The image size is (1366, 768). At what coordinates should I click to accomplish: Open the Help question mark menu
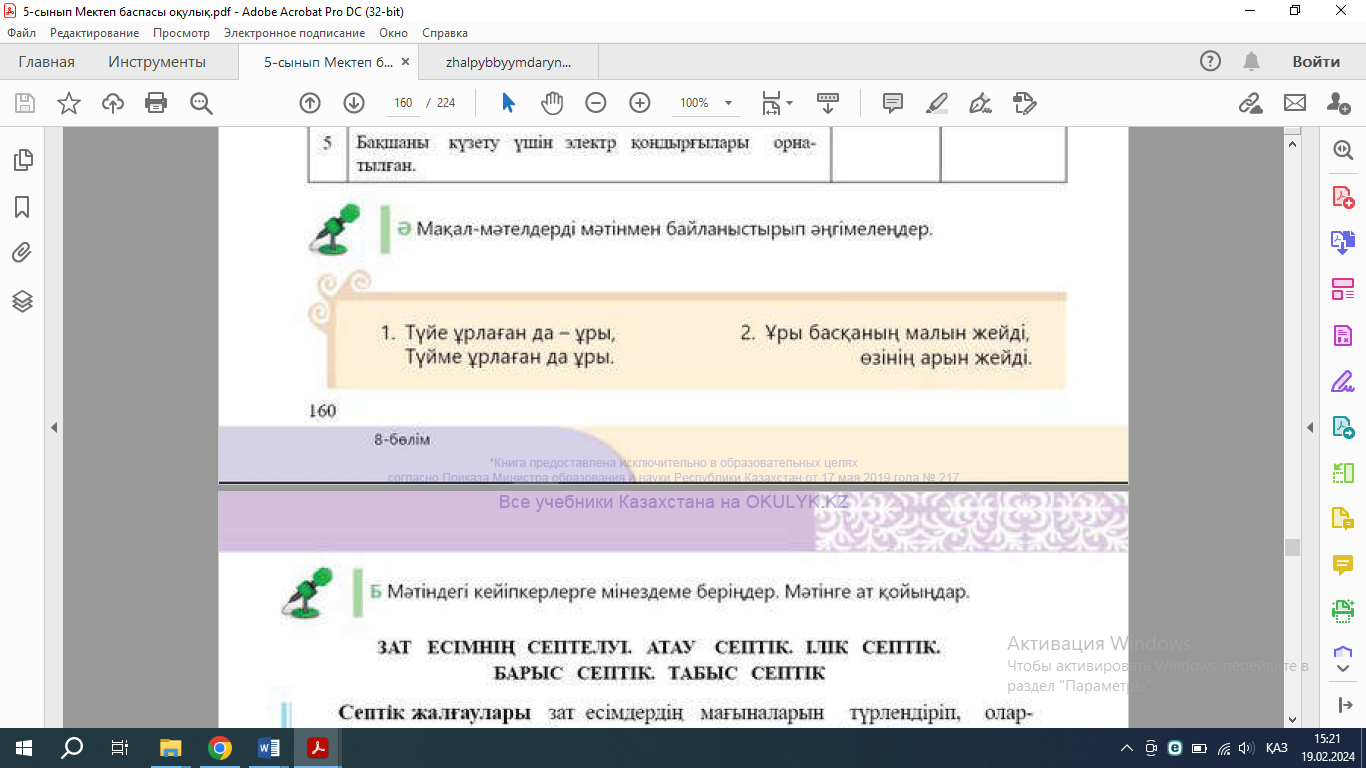(x=1210, y=62)
